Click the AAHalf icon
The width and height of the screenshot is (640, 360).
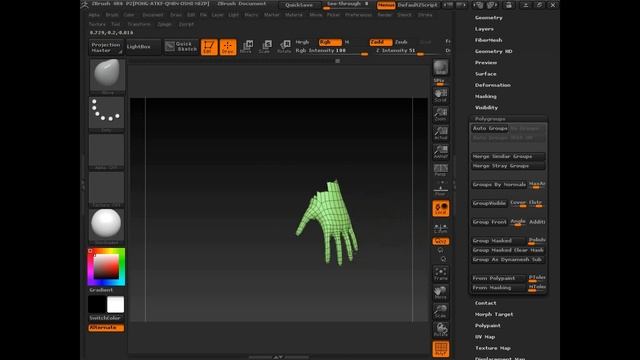(x=440, y=151)
